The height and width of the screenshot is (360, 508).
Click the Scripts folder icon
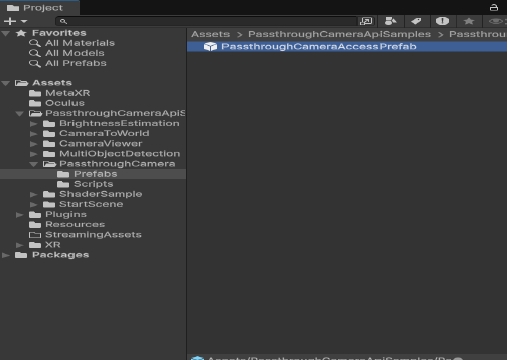(63, 184)
